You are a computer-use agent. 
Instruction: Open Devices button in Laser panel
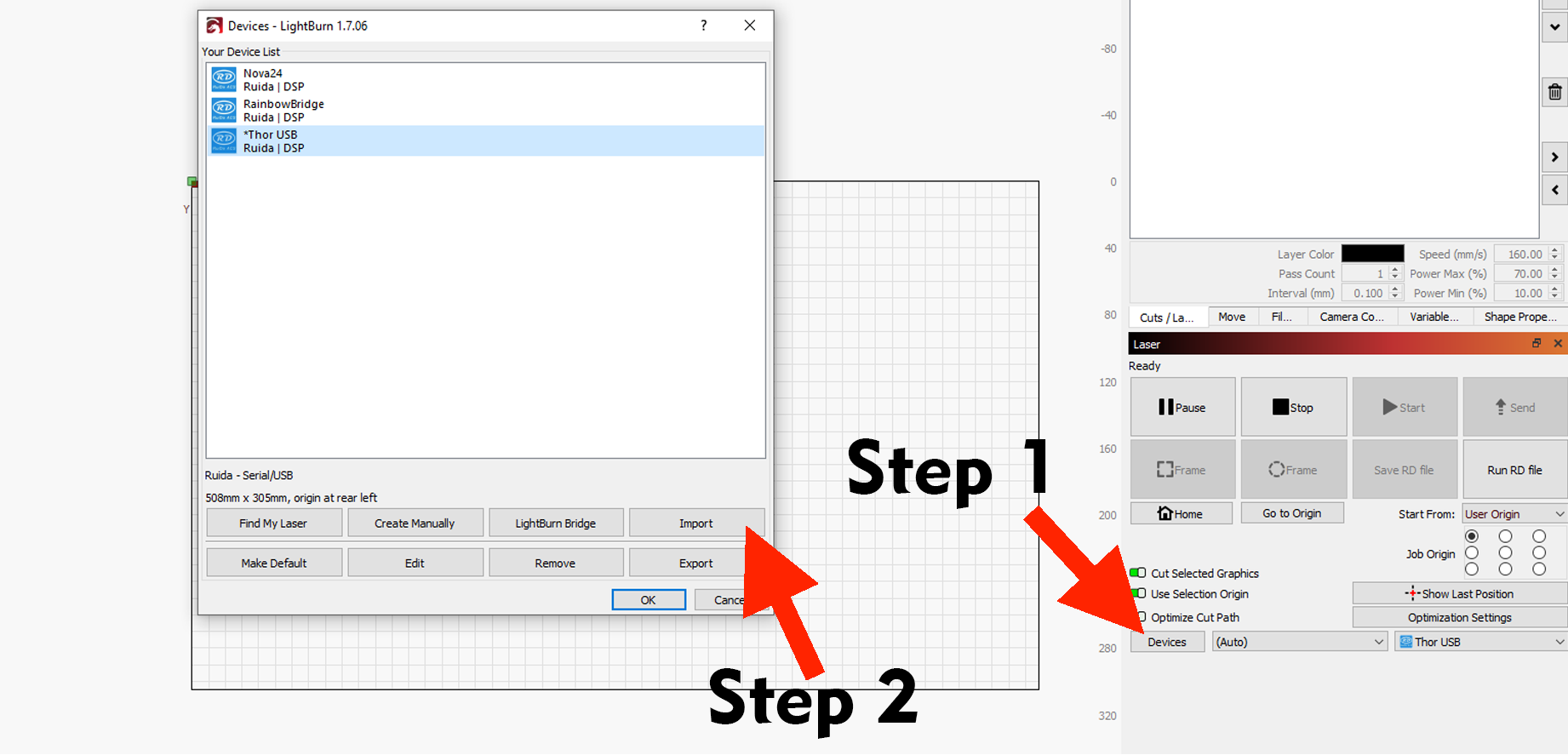point(1167,642)
